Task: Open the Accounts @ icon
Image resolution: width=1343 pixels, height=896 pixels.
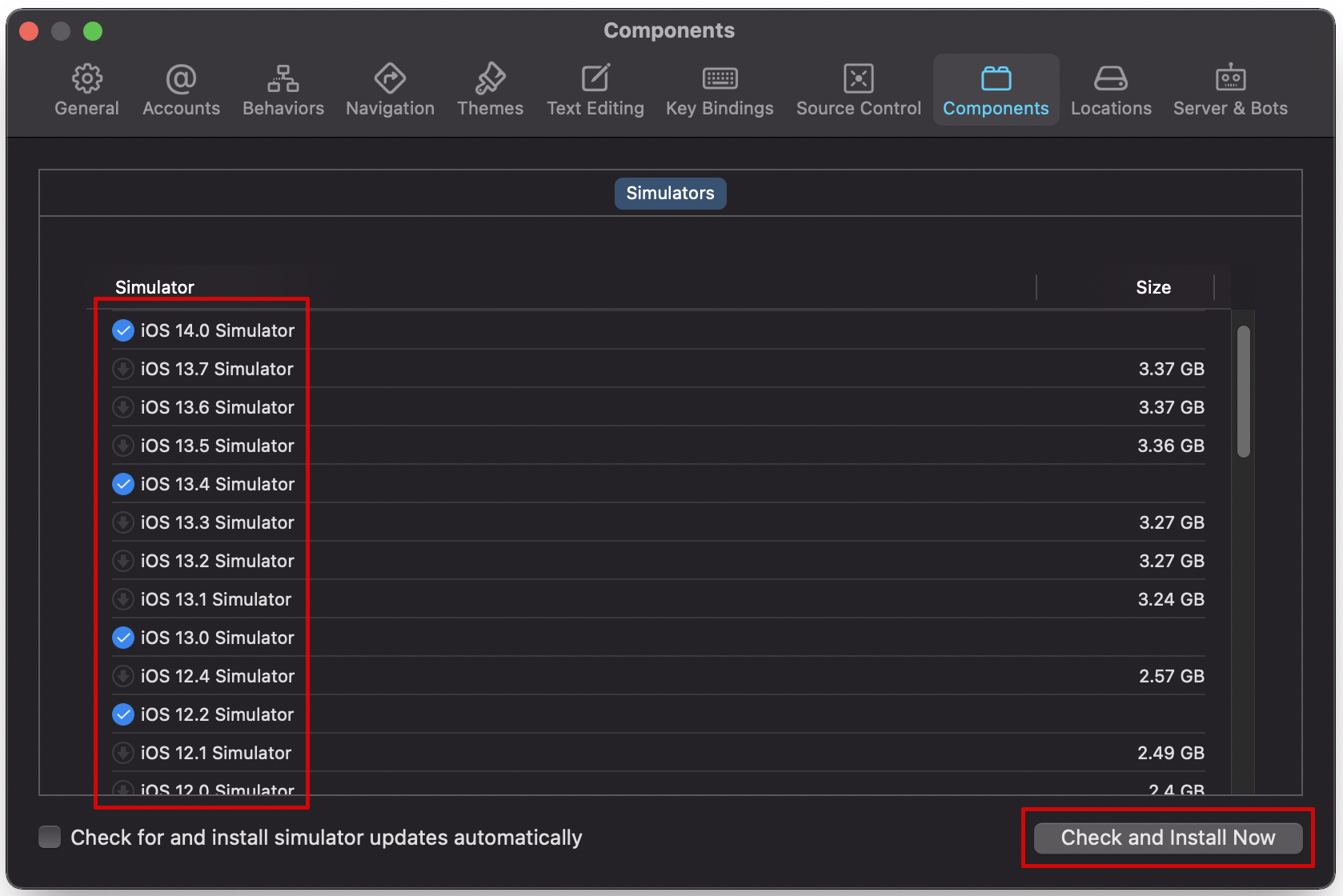Action: [x=181, y=78]
